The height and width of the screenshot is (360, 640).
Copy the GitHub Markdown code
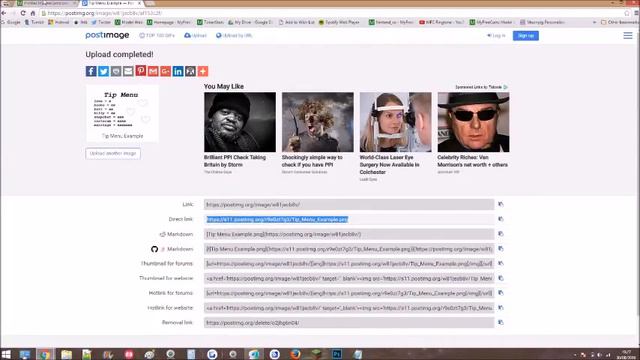(501, 249)
